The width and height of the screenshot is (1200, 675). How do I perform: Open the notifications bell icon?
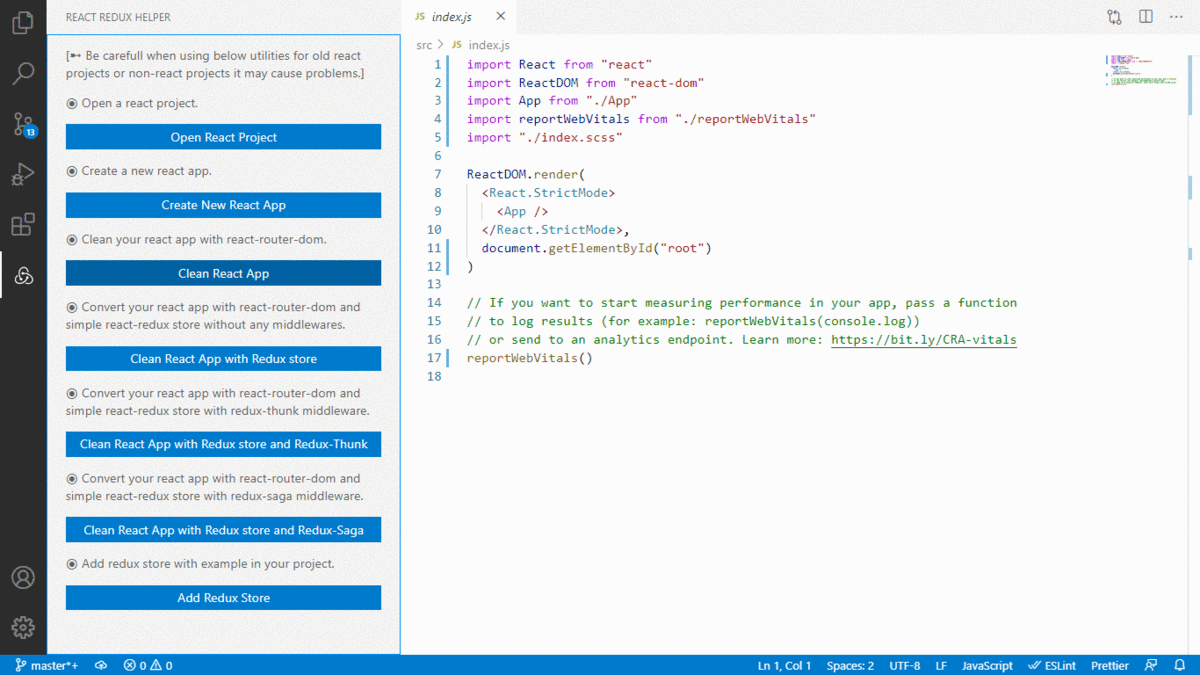click(1180, 665)
